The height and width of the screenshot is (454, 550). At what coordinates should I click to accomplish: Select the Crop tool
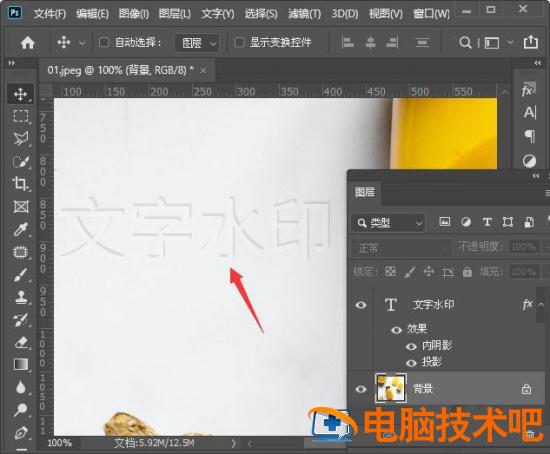[21, 184]
